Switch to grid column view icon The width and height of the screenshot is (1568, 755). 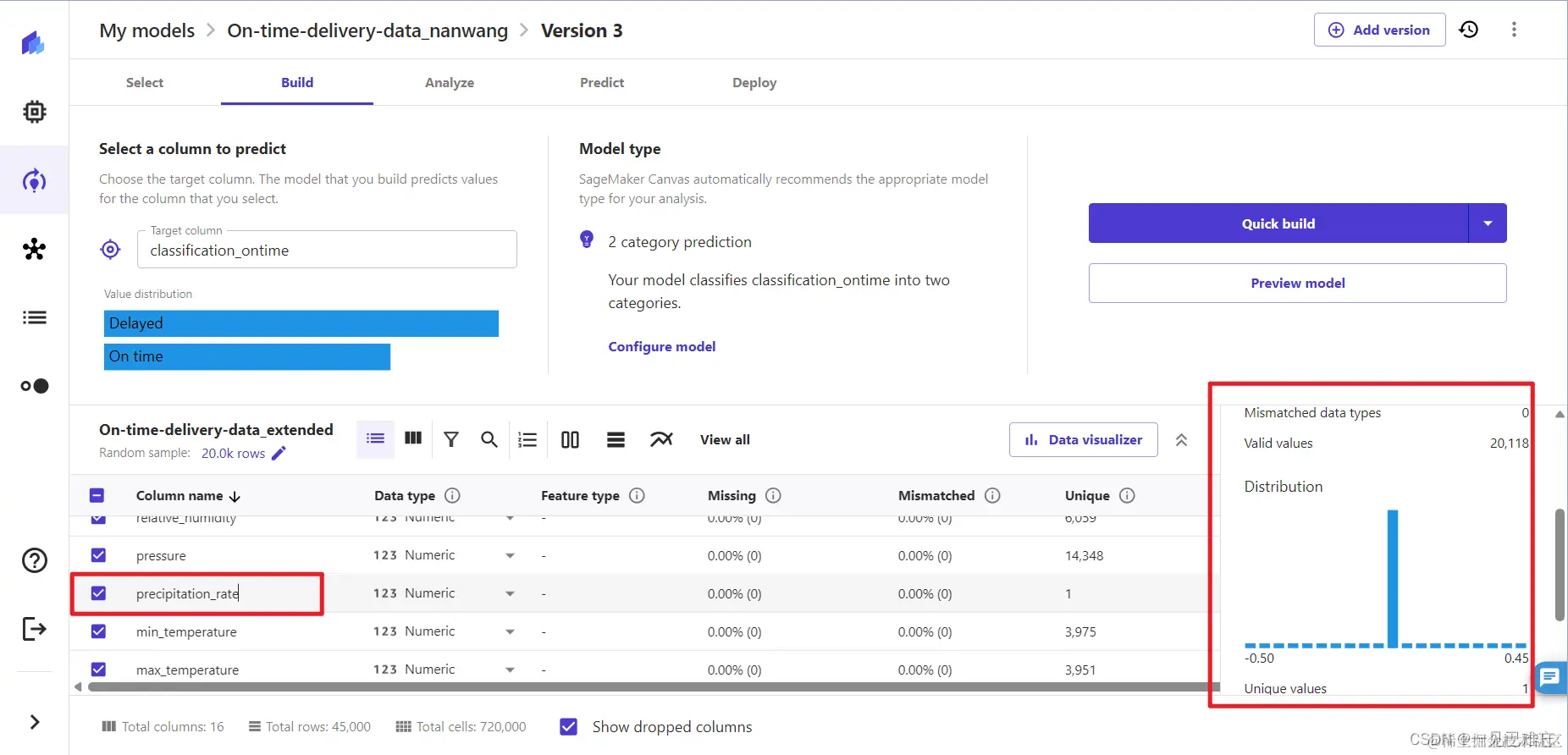[x=413, y=438]
